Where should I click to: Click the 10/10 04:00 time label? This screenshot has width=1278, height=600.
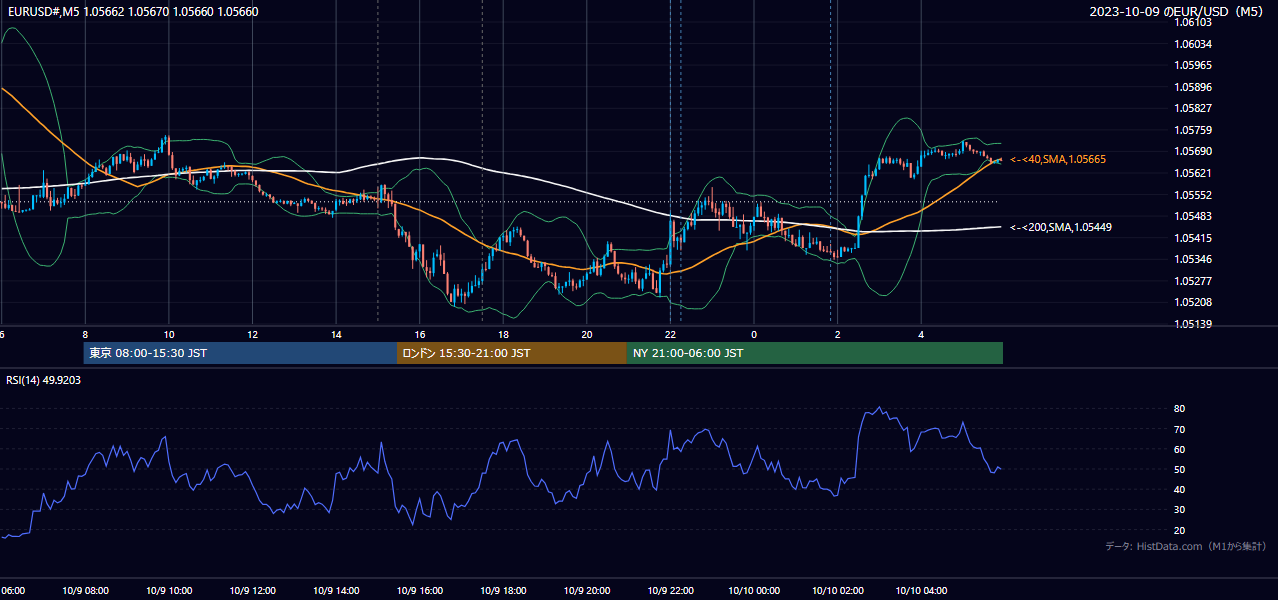(921, 591)
